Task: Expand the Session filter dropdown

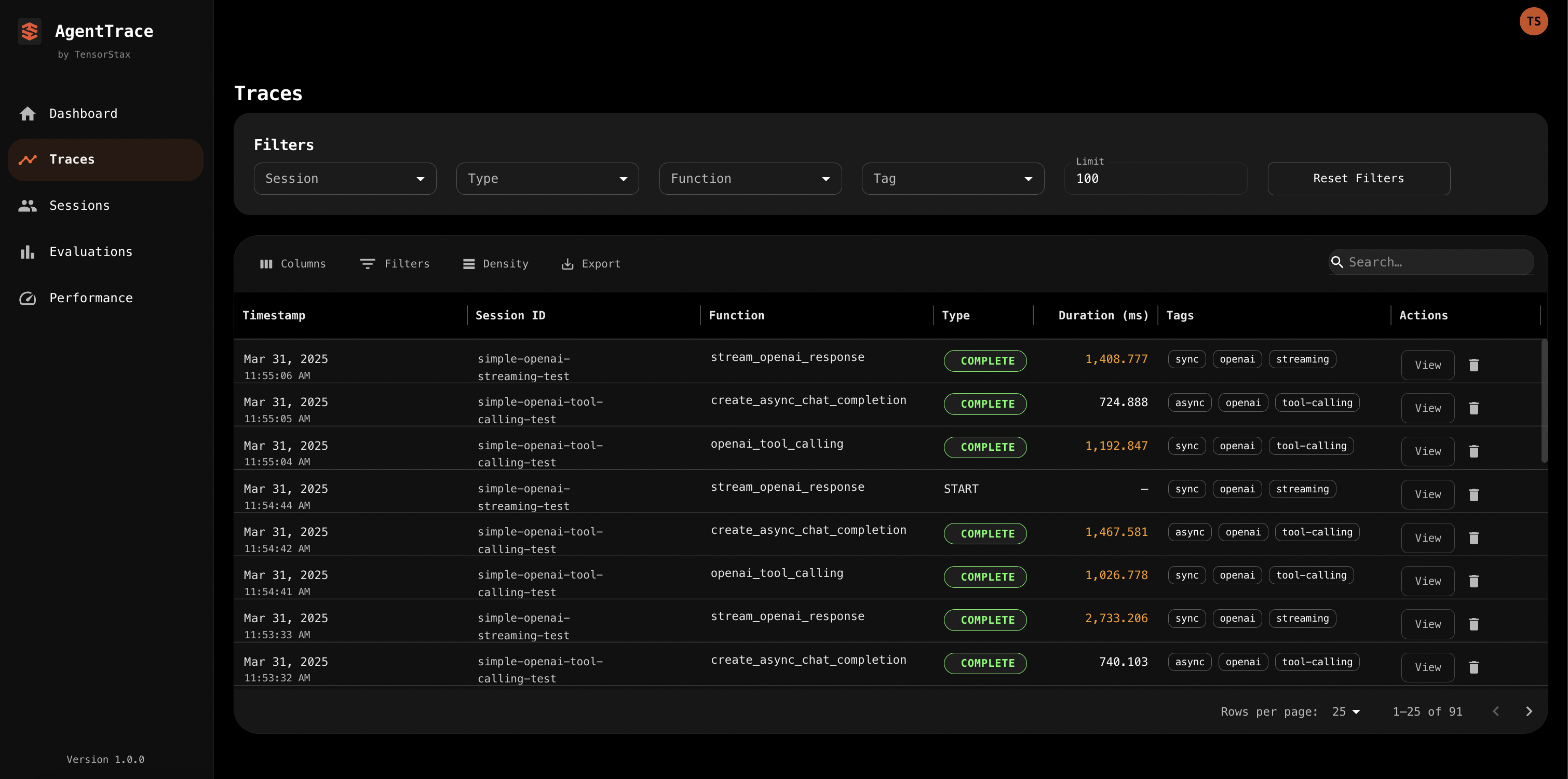Action: (x=345, y=179)
